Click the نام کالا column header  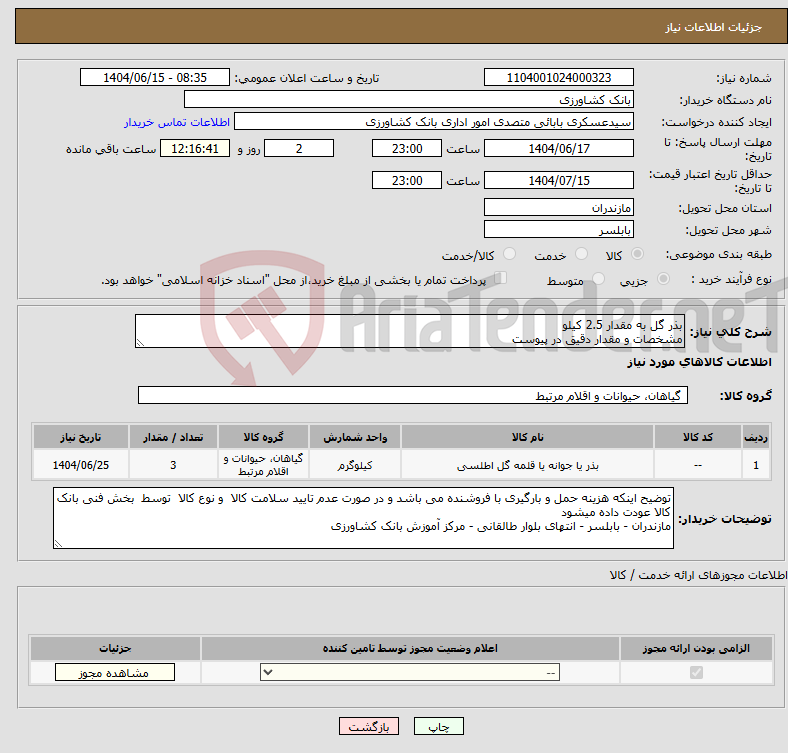point(527,437)
